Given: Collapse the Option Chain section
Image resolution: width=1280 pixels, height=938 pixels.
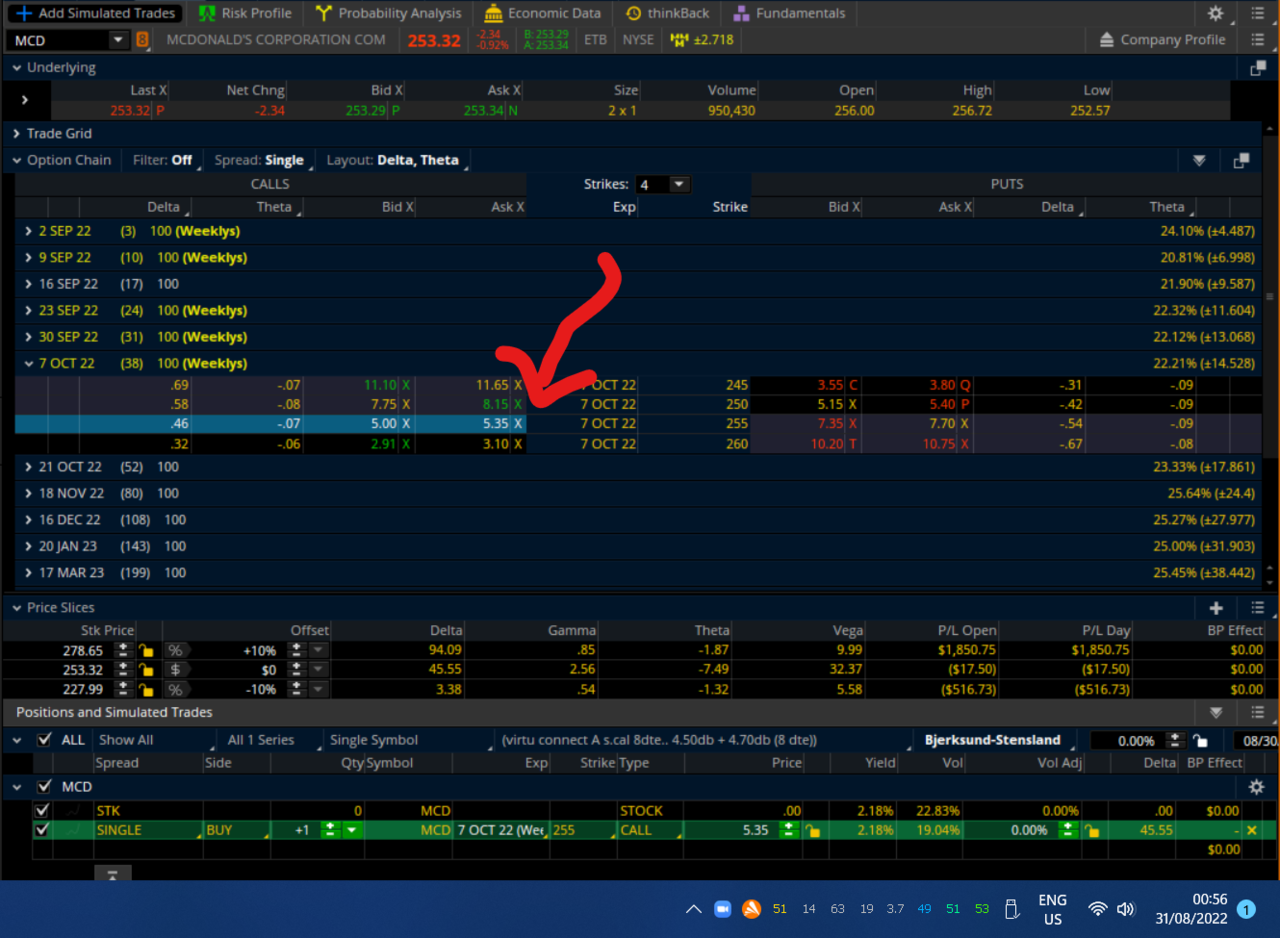Looking at the screenshot, I should [17, 160].
